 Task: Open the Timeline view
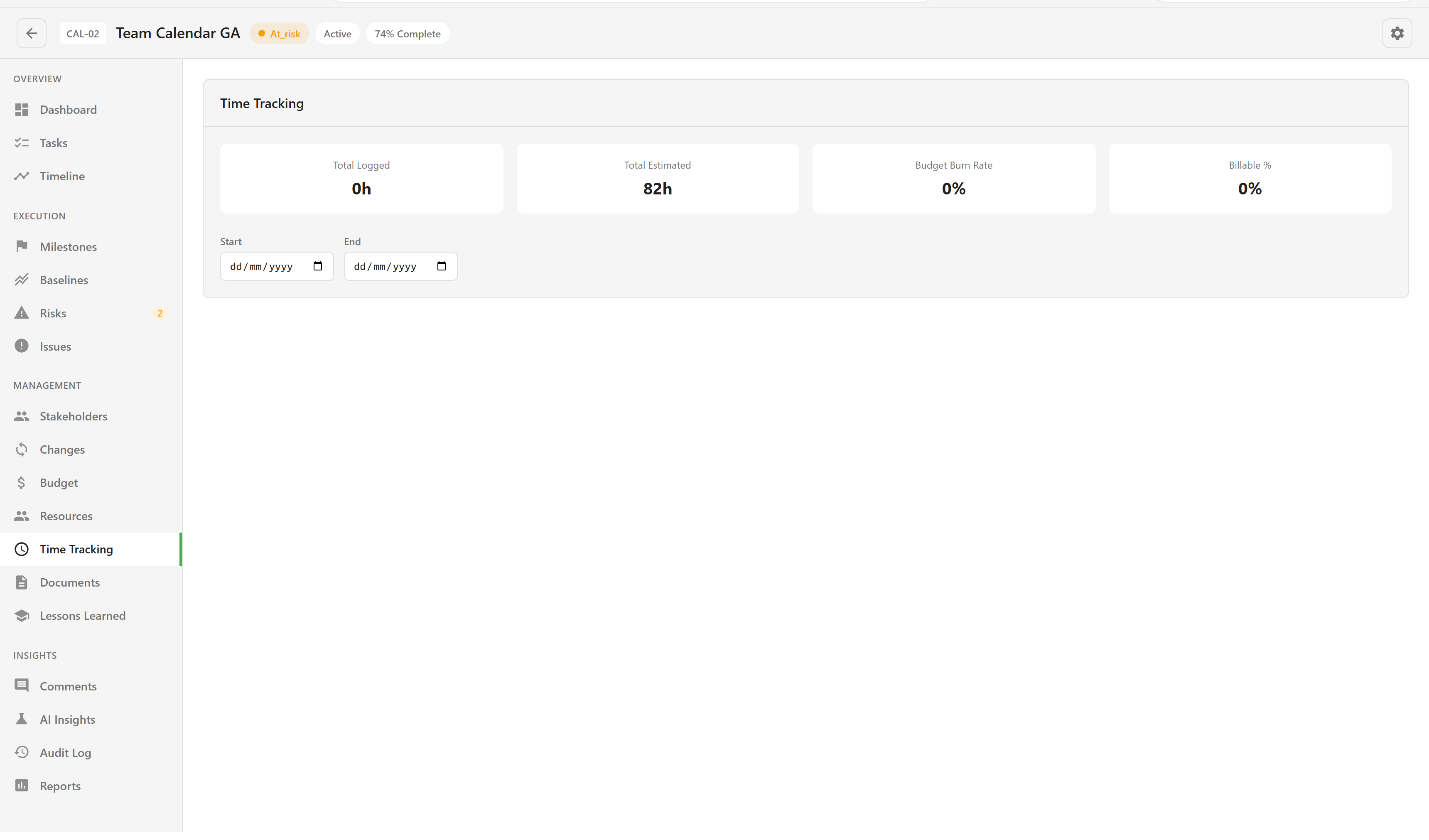pyautogui.click(x=91, y=177)
